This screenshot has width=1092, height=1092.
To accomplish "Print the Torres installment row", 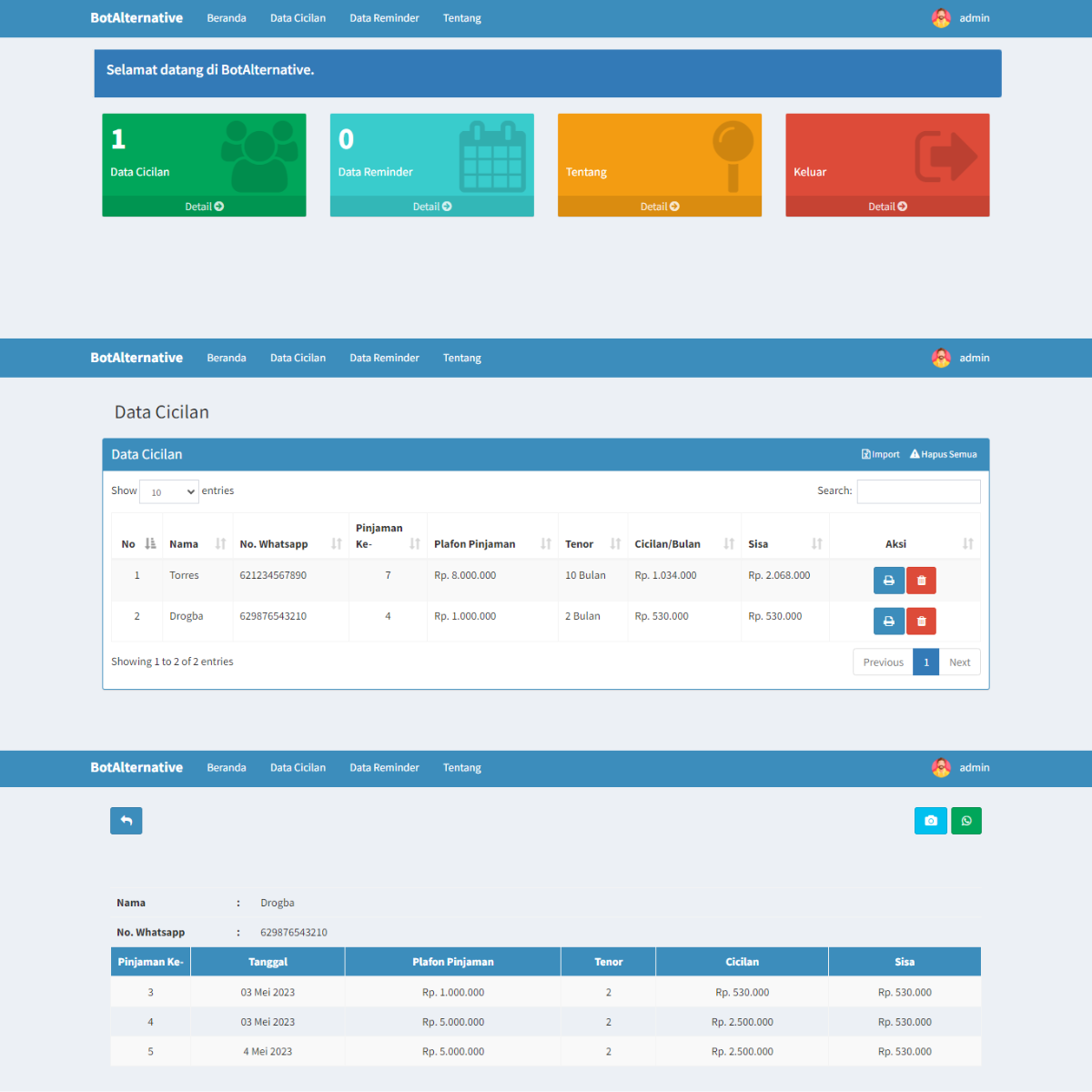I will tap(889, 581).
